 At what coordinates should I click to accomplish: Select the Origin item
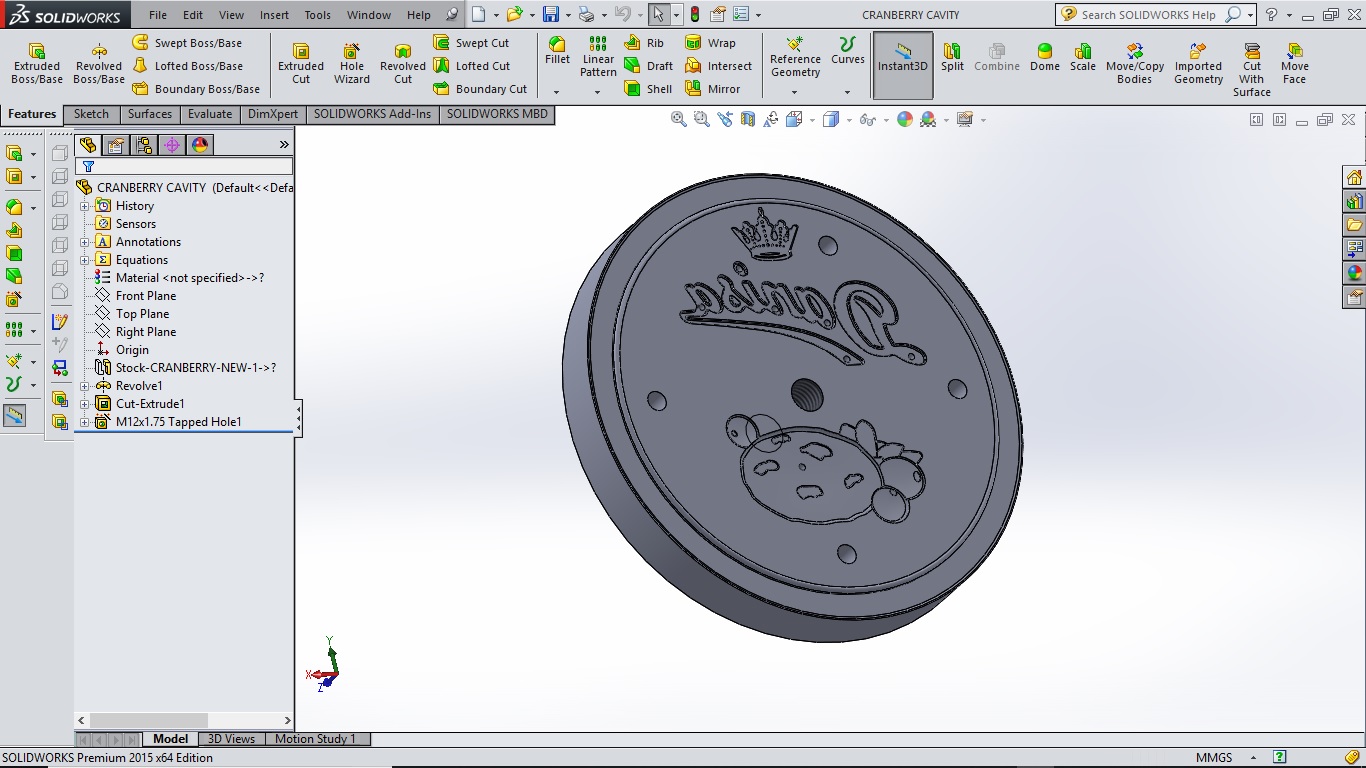coord(122,350)
